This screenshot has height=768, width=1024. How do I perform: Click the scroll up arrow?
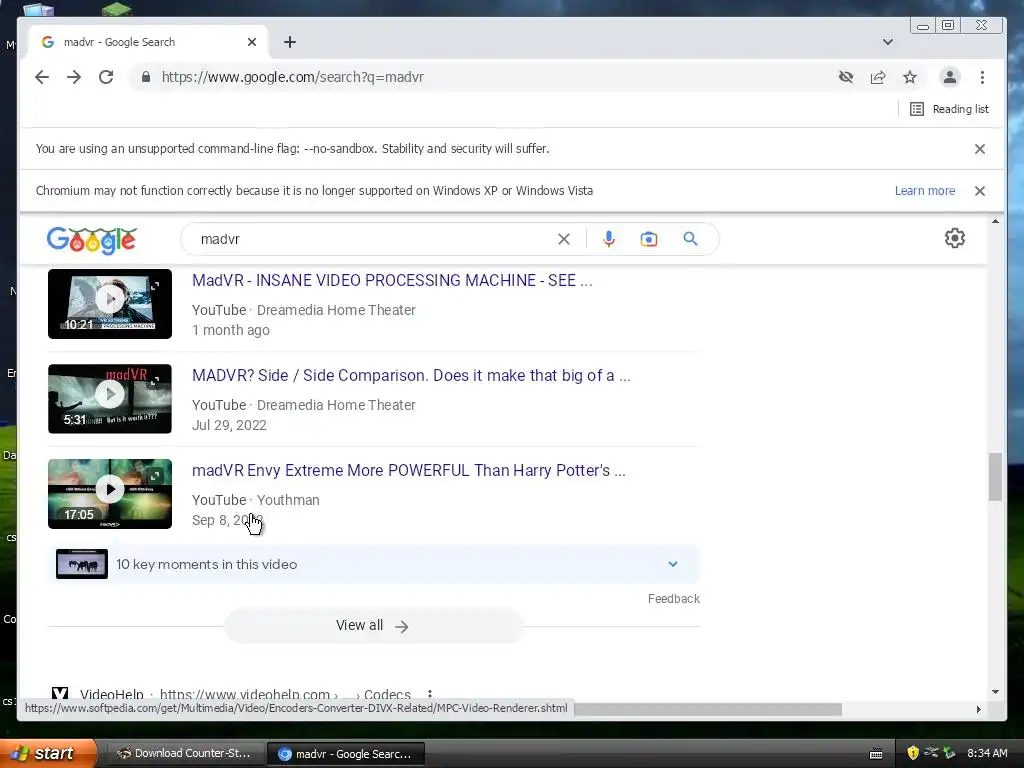point(995,222)
